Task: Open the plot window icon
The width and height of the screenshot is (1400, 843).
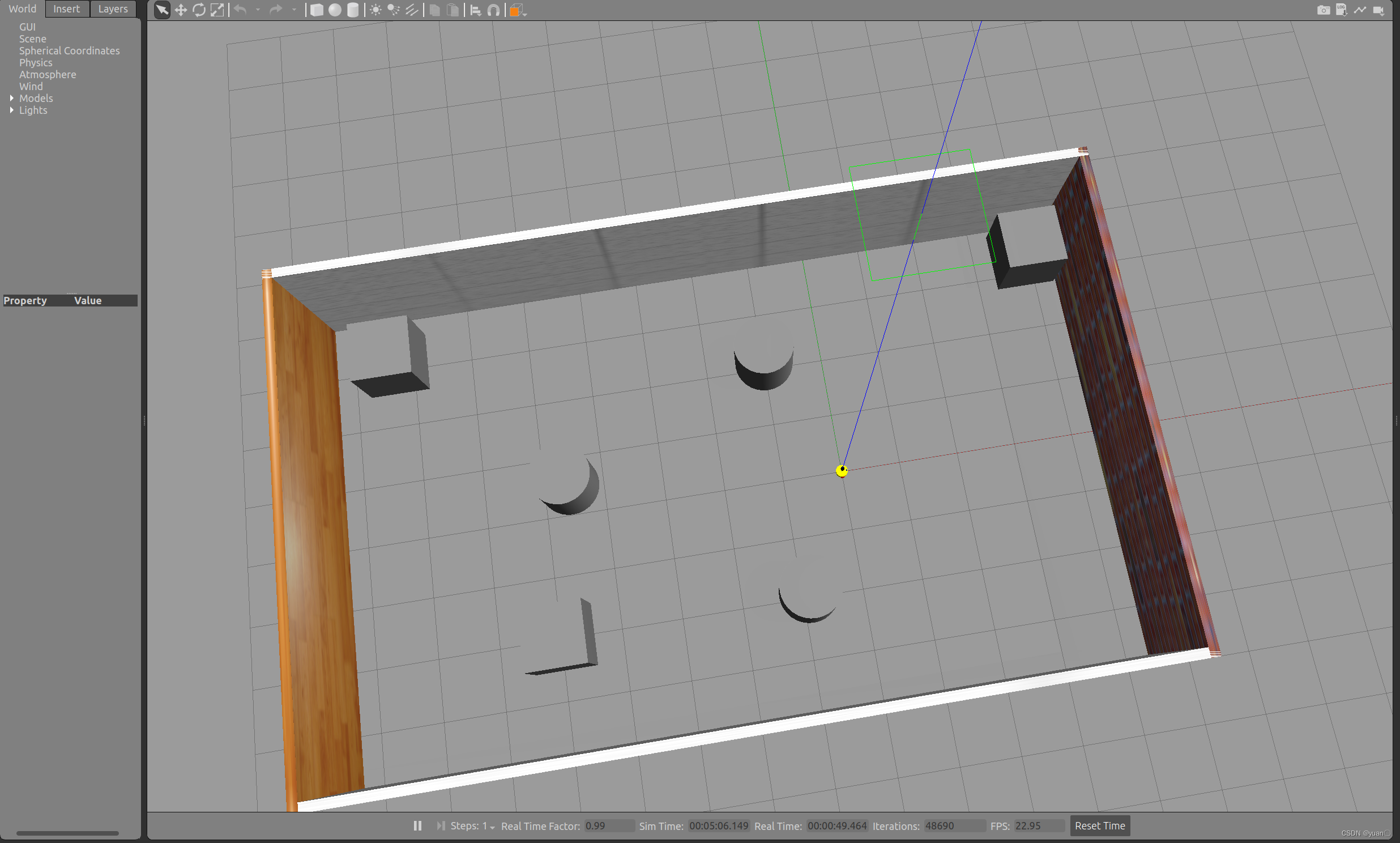Action: (1360, 10)
